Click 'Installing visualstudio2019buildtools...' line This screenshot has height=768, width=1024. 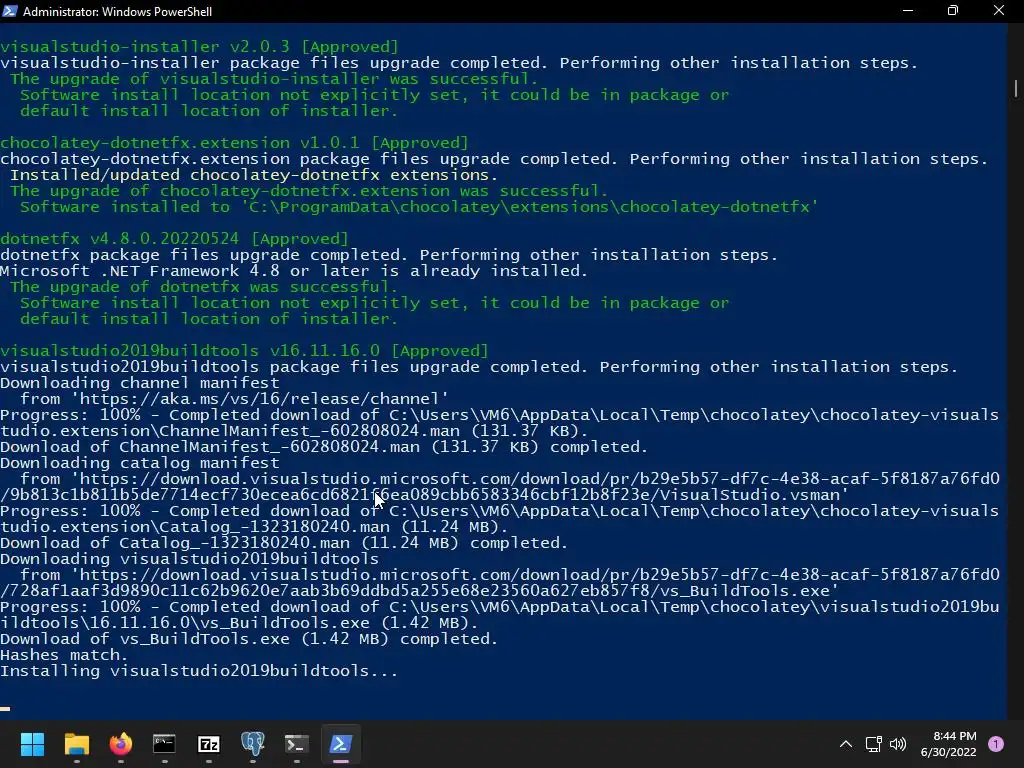click(199, 671)
